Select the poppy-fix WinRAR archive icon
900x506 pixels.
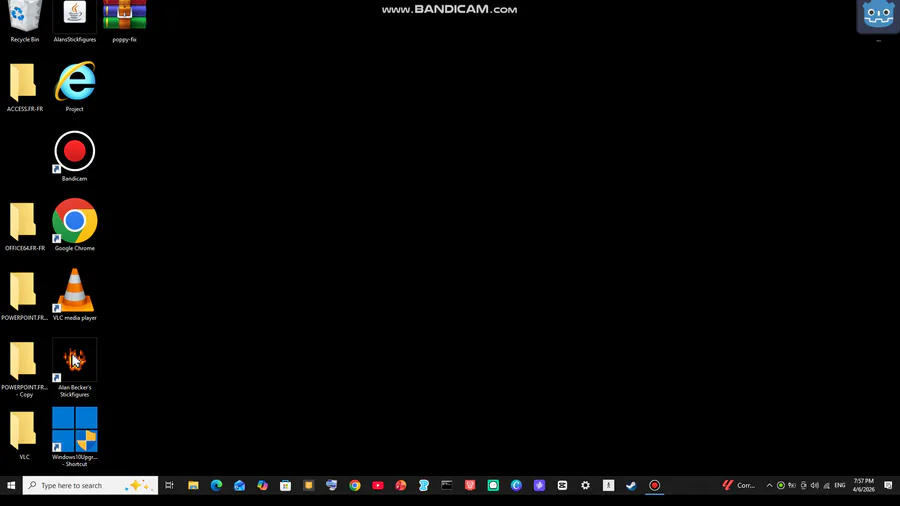(x=125, y=22)
